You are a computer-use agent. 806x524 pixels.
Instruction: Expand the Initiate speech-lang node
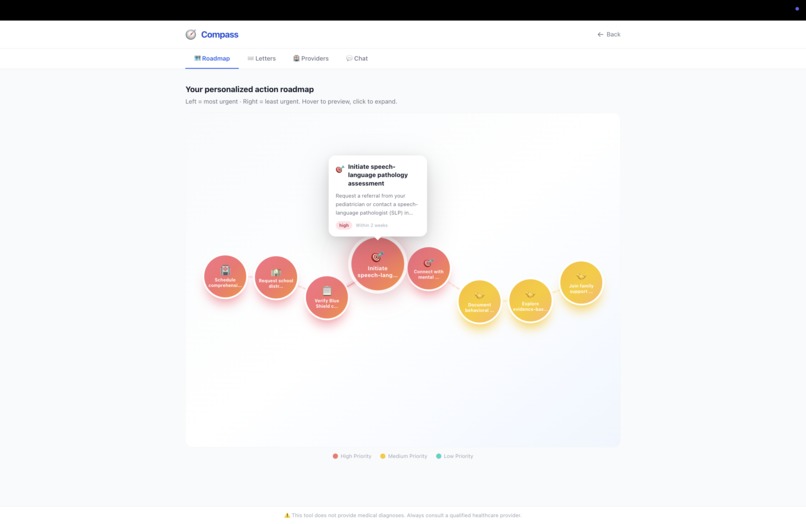coord(378,264)
